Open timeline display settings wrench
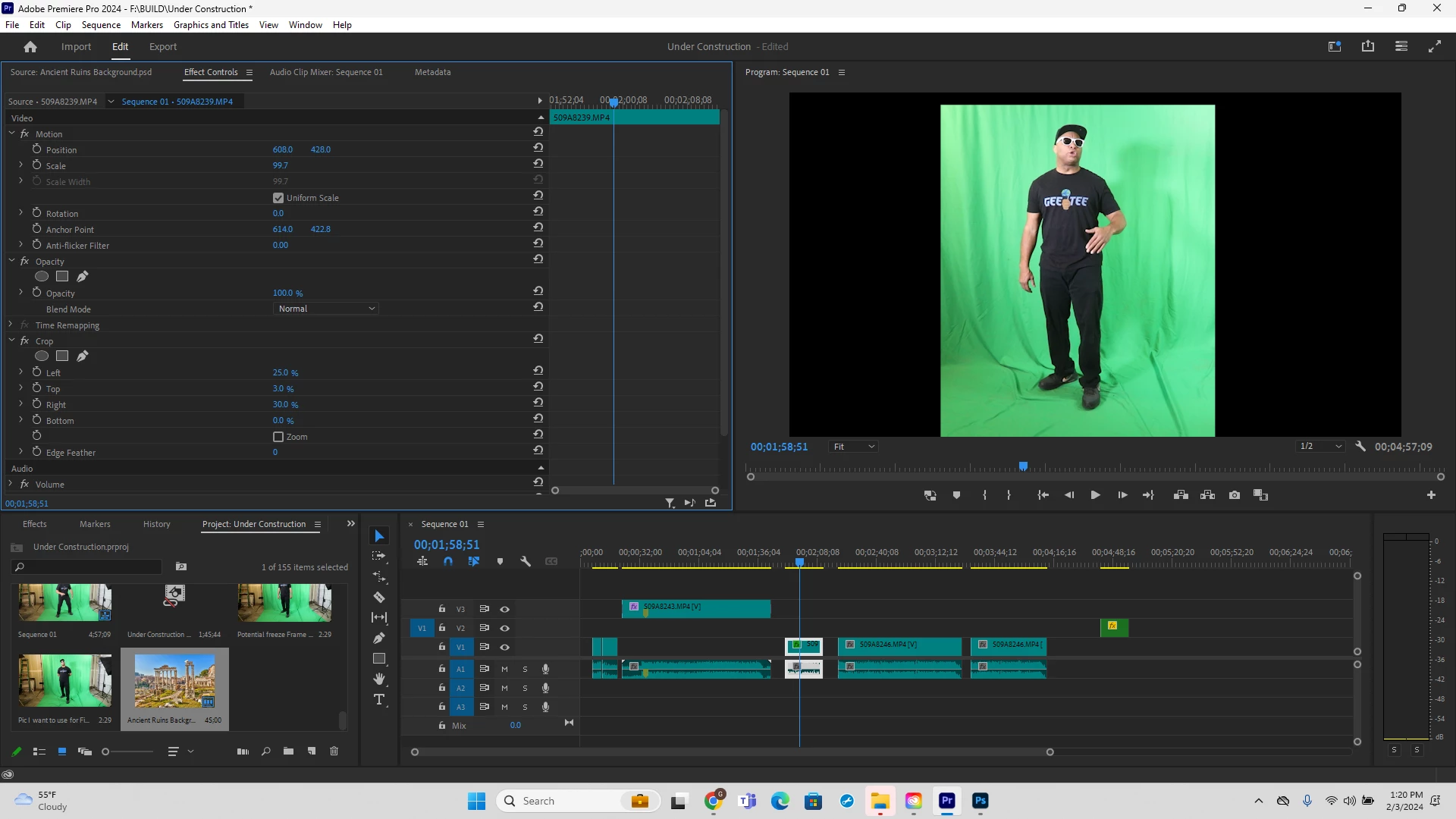The image size is (1456, 819). click(525, 562)
